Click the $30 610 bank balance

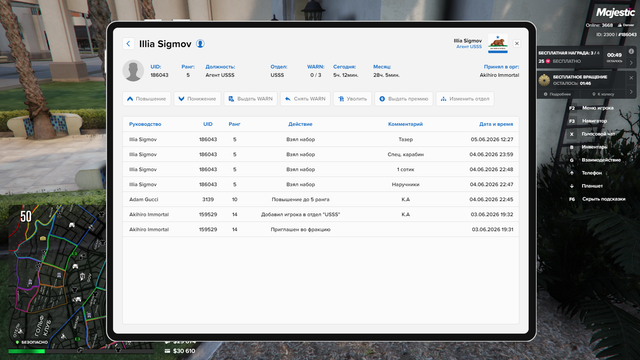pyautogui.click(x=180, y=351)
